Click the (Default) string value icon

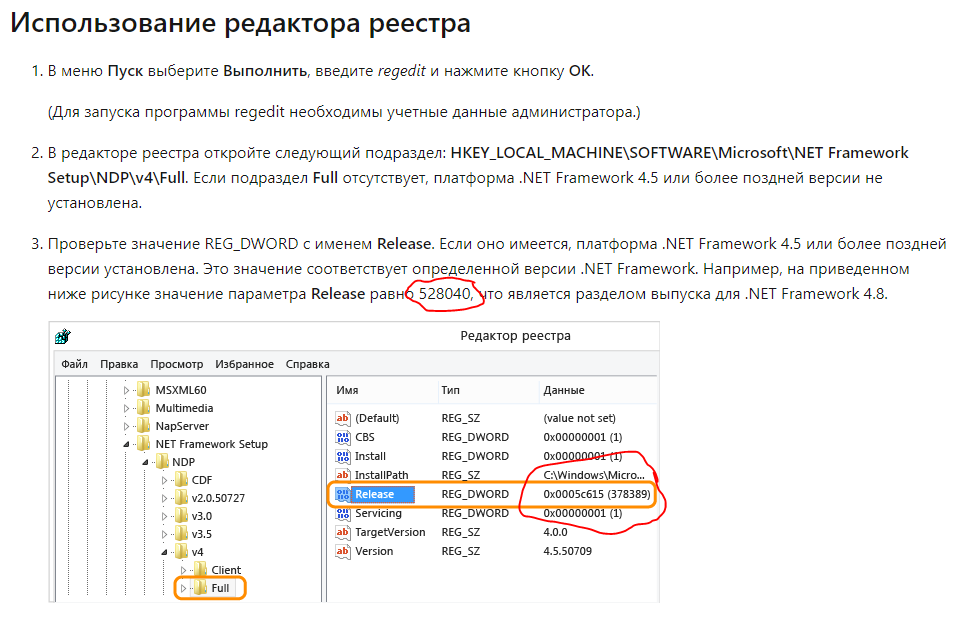click(x=343, y=418)
